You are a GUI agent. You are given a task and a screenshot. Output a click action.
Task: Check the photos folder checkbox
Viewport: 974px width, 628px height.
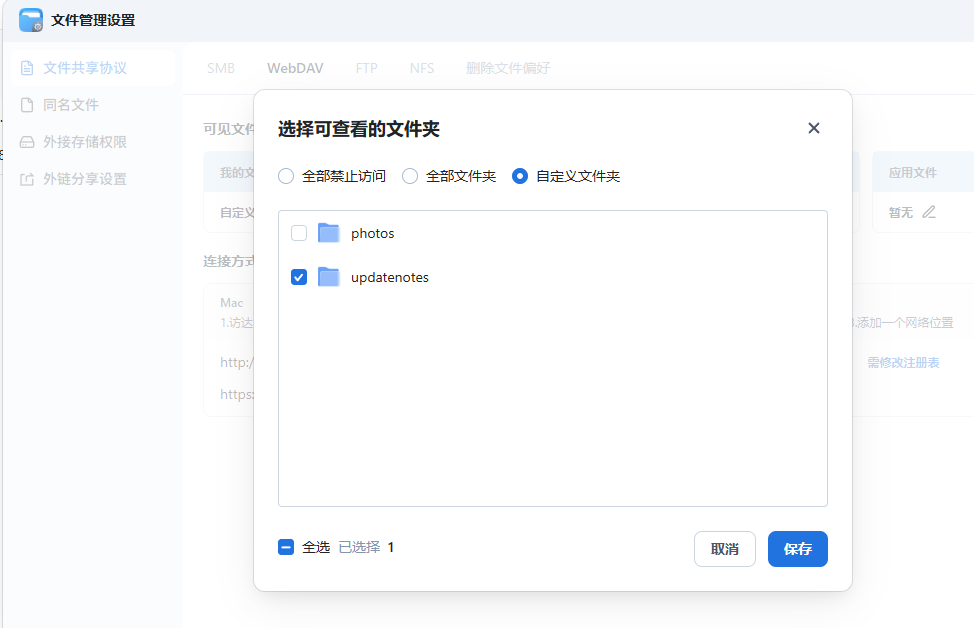[x=299, y=233]
